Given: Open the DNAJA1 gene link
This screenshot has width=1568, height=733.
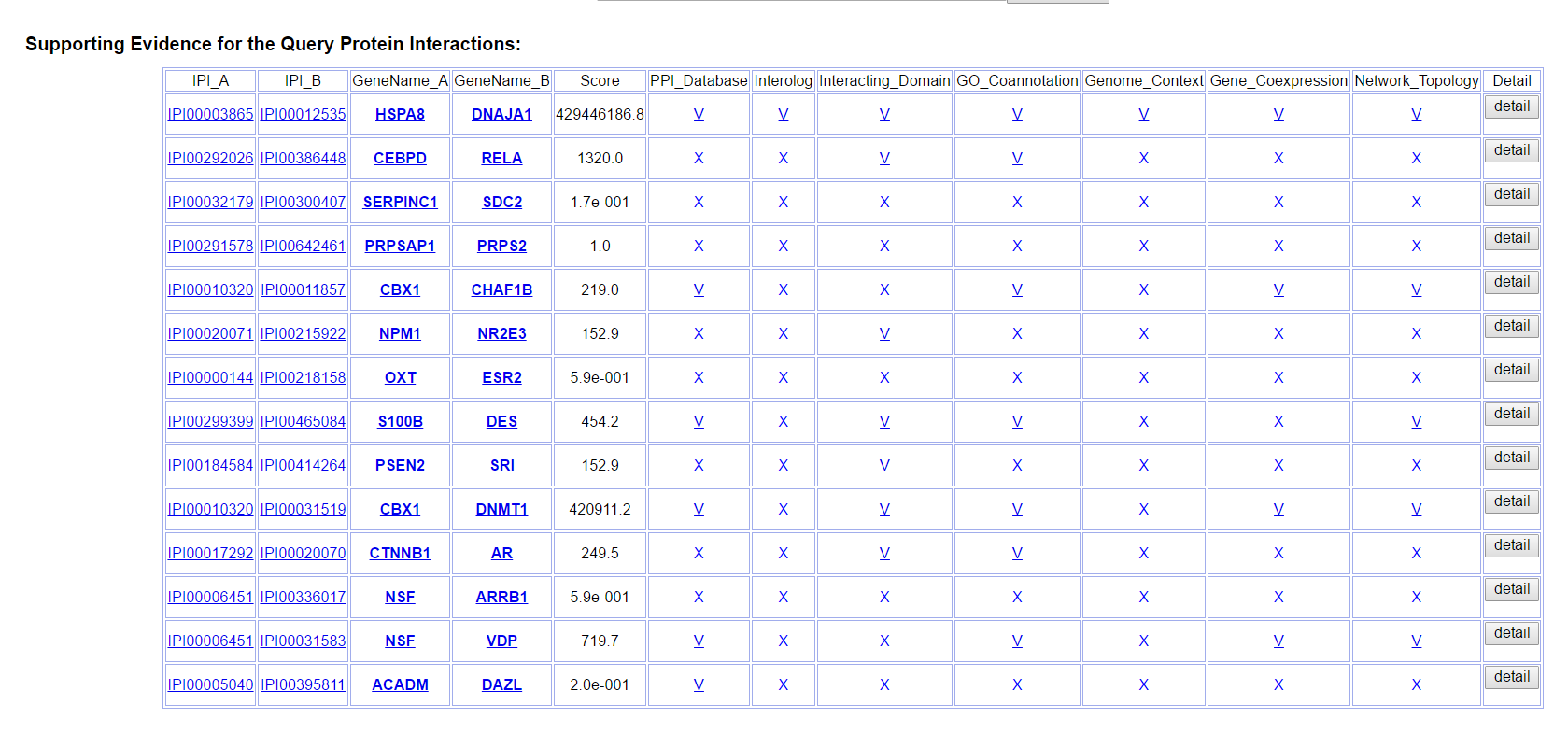Looking at the screenshot, I should point(501,114).
